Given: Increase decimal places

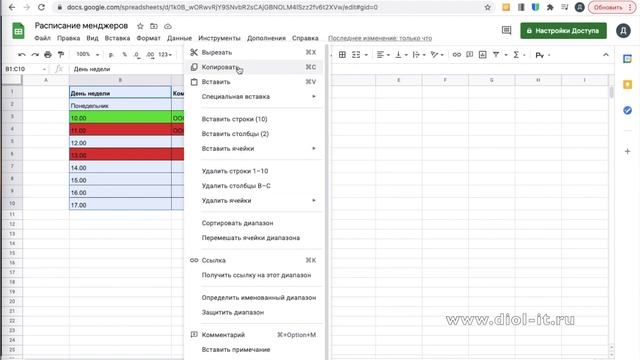Looking at the screenshot, I should point(150,55).
